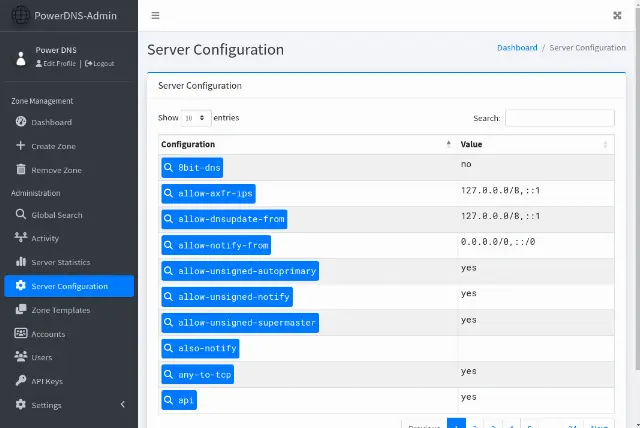
Task: Select allow-axfr-ips value '127.0.0.0/8,::1'
Action: pyautogui.click(x=500, y=190)
